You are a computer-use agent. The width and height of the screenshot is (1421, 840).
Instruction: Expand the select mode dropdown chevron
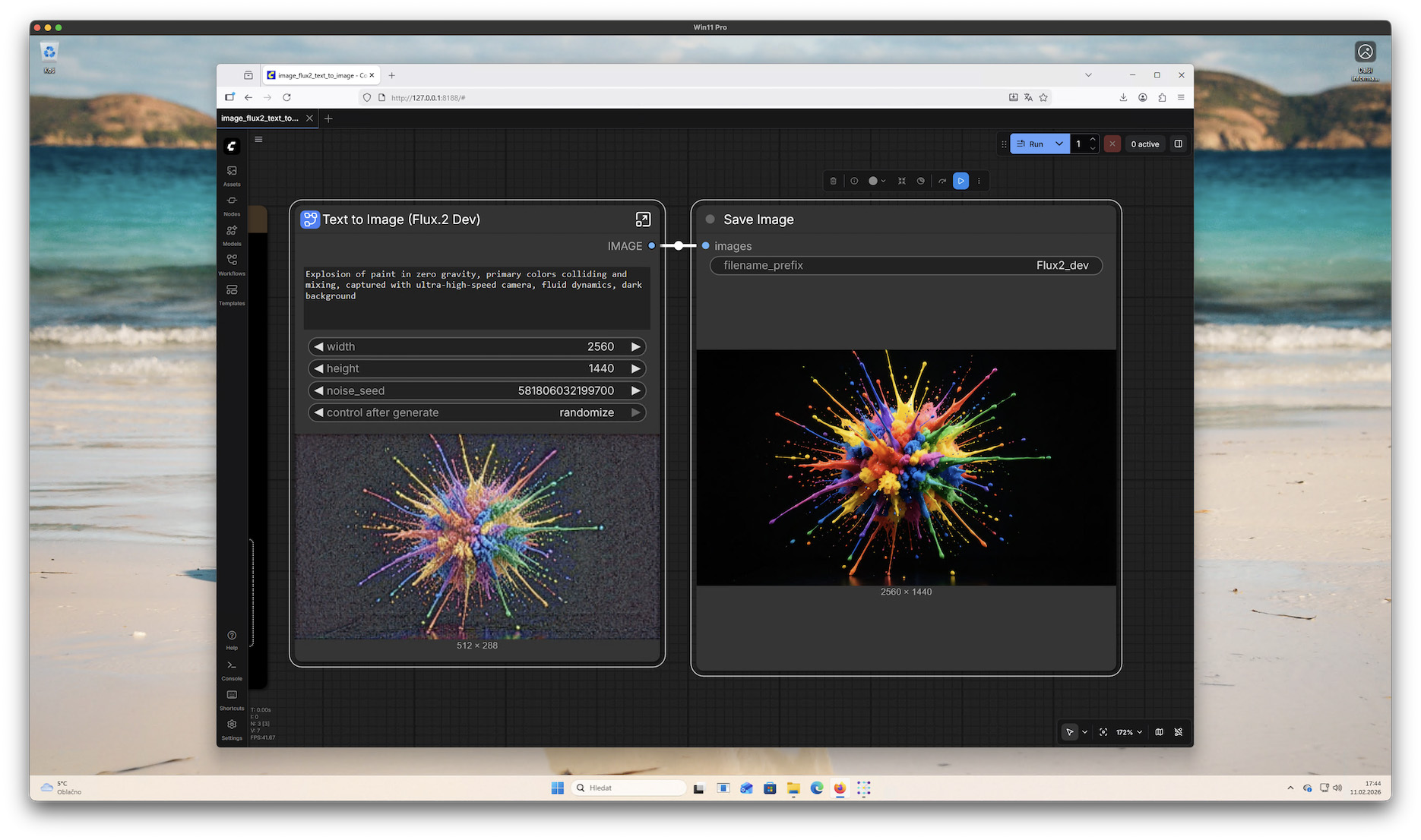(1084, 732)
